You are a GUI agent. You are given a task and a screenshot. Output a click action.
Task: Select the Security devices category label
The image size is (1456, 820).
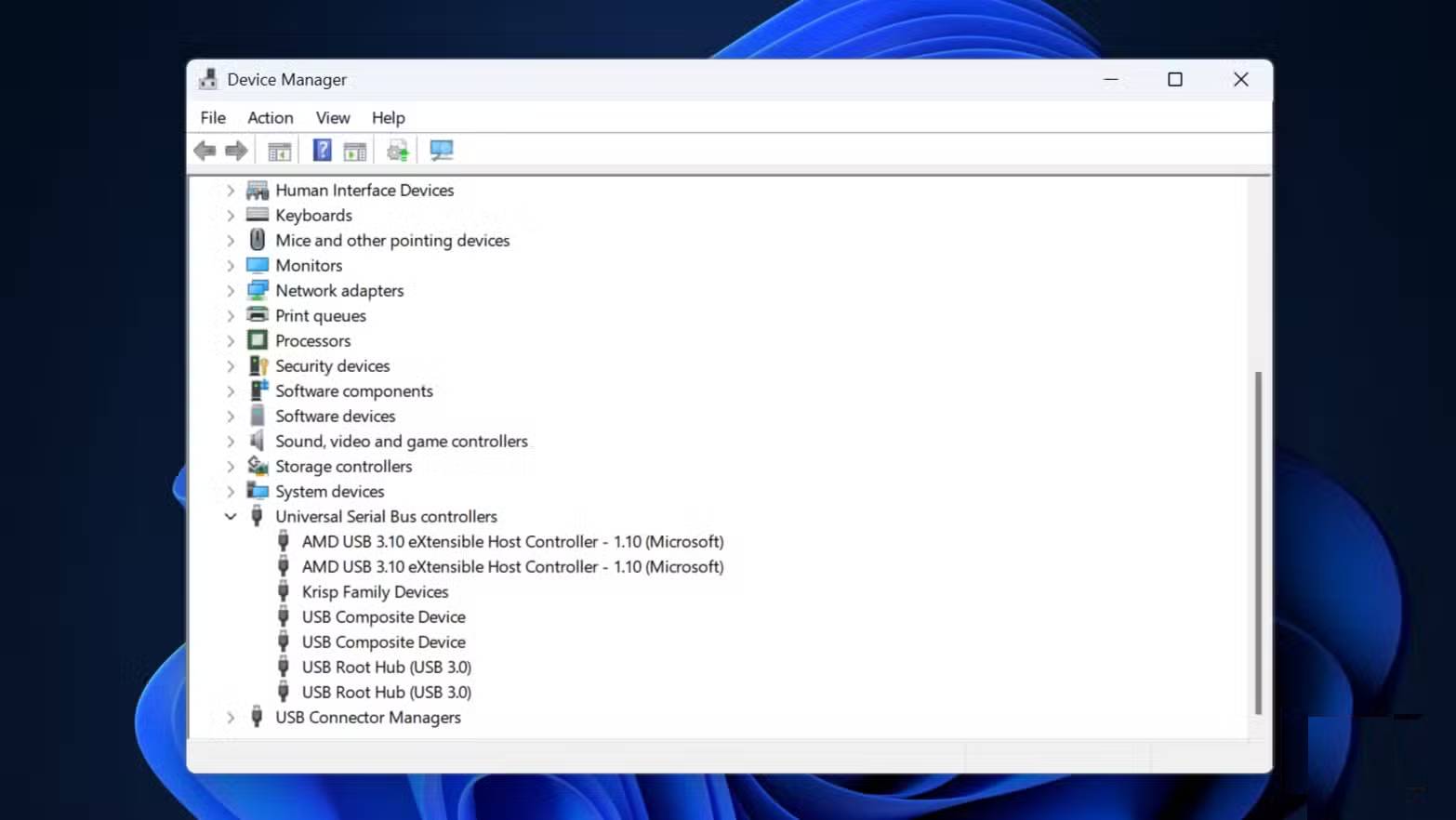[332, 366]
